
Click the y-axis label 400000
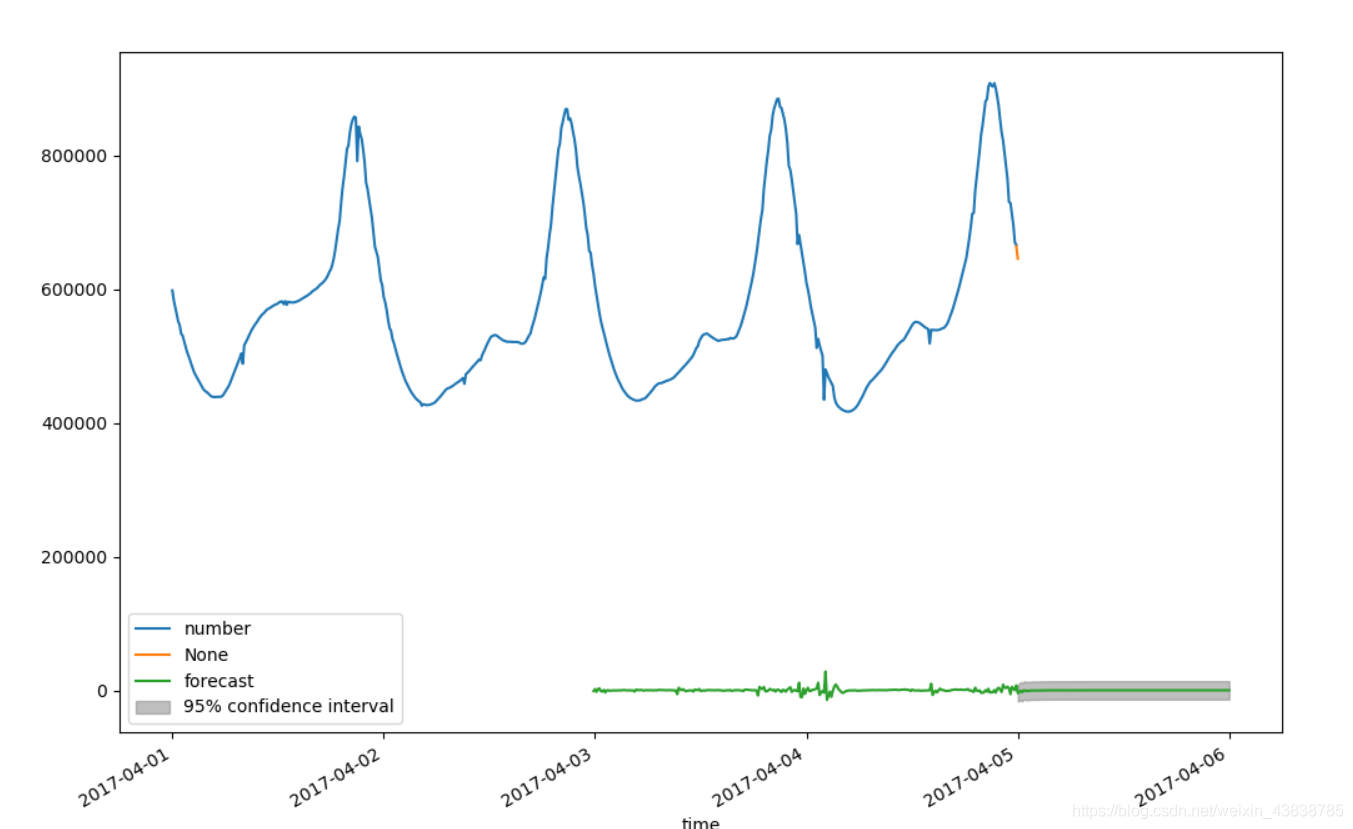73,424
